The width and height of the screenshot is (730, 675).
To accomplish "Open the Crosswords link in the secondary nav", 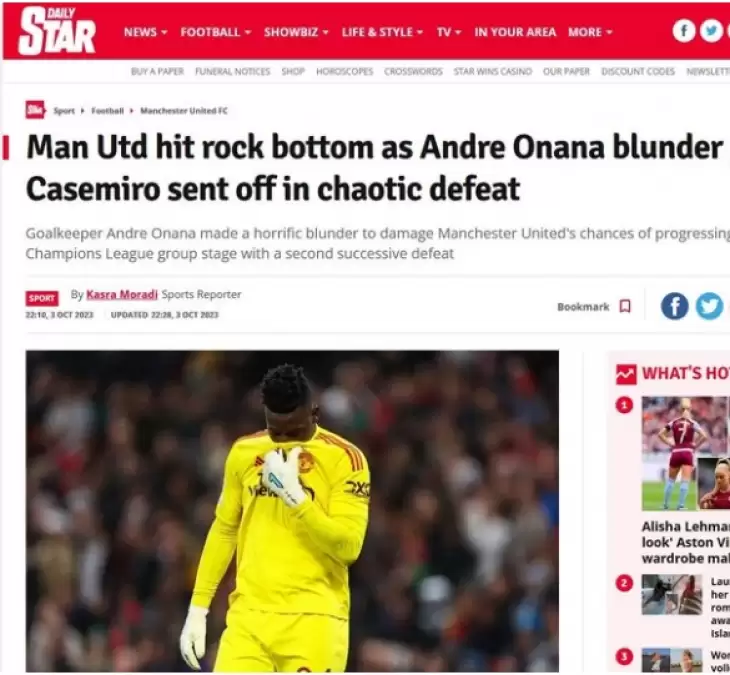I will coord(413,71).
